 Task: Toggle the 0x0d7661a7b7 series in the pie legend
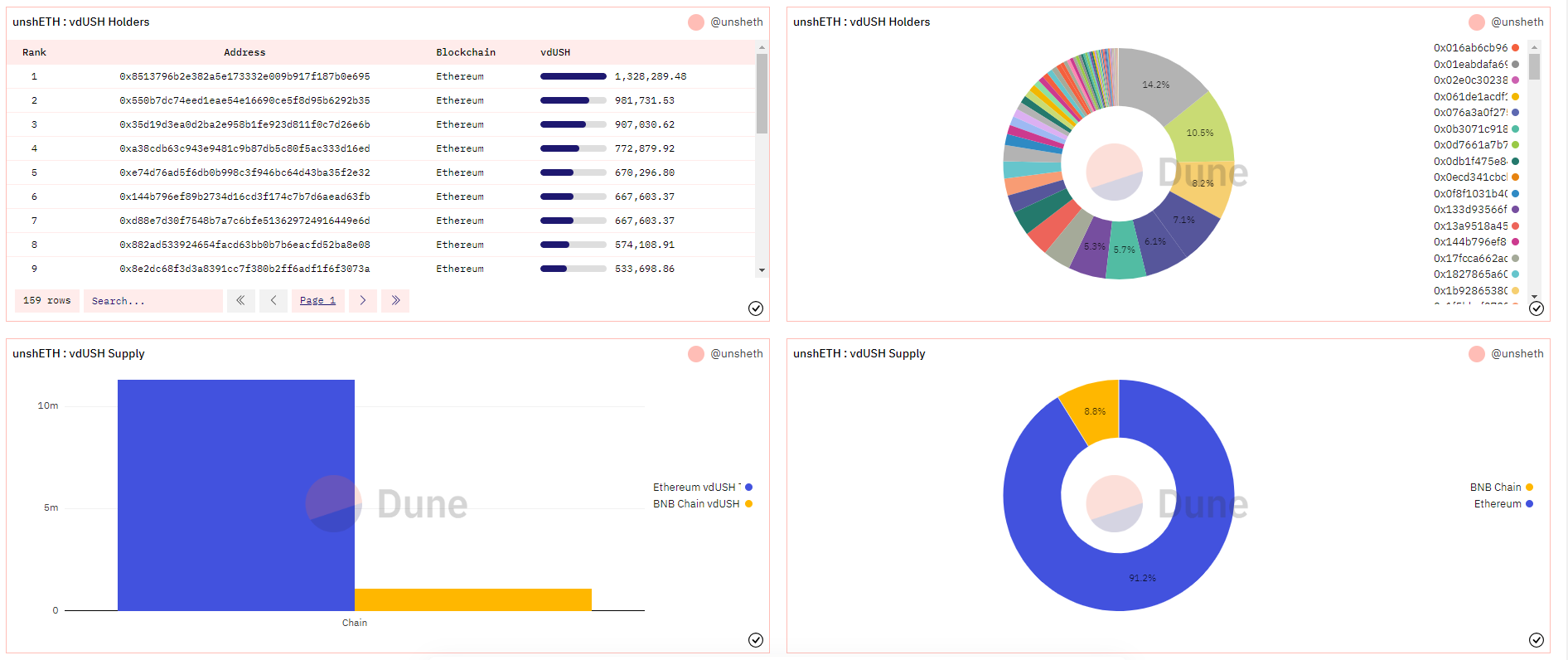pyautogui.click(x=1476, y=145)
